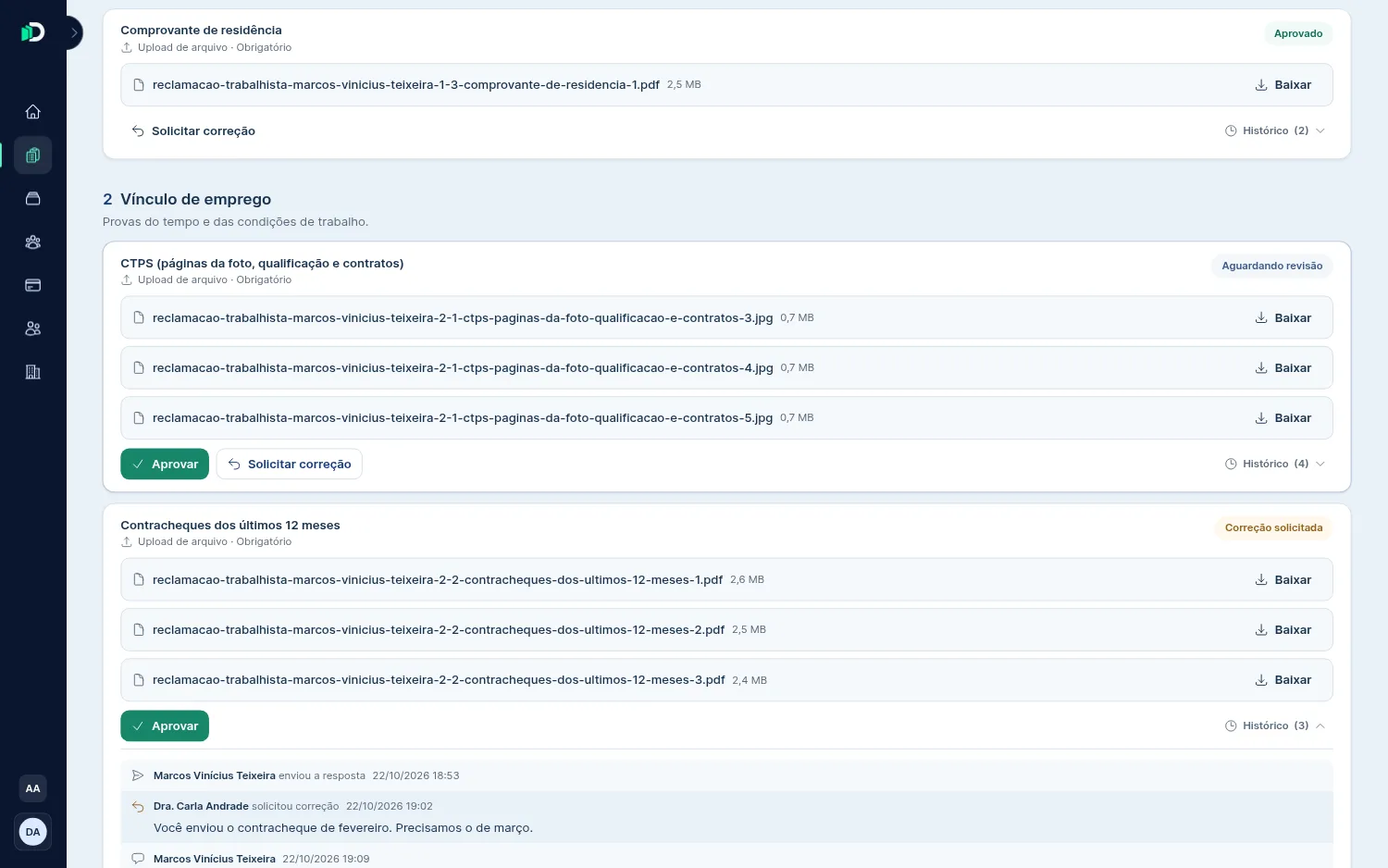Expand the sidebar with chevron toggle

(x=74, y=33)
